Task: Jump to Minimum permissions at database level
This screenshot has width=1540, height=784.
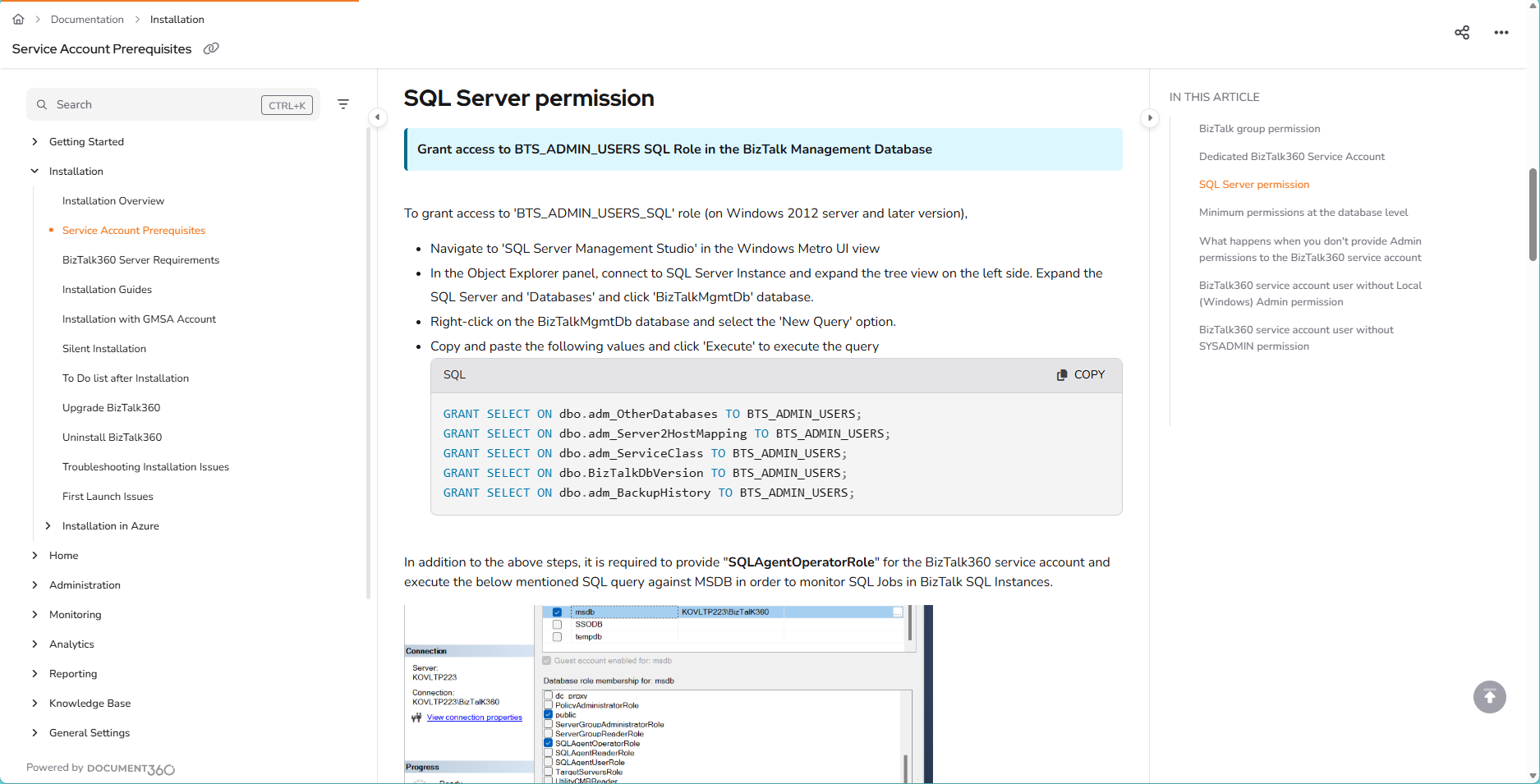Action: click(x=1303, y=213)
